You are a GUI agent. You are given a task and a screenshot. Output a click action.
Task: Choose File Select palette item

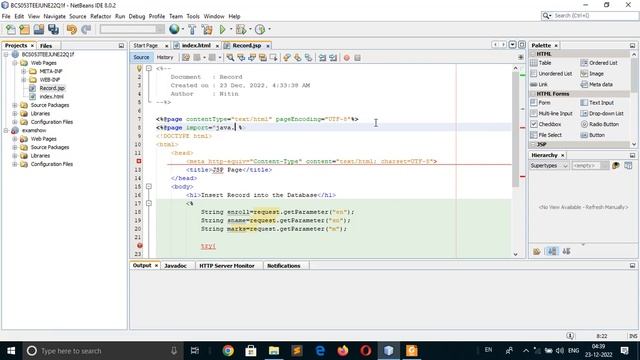pos(546,135)
